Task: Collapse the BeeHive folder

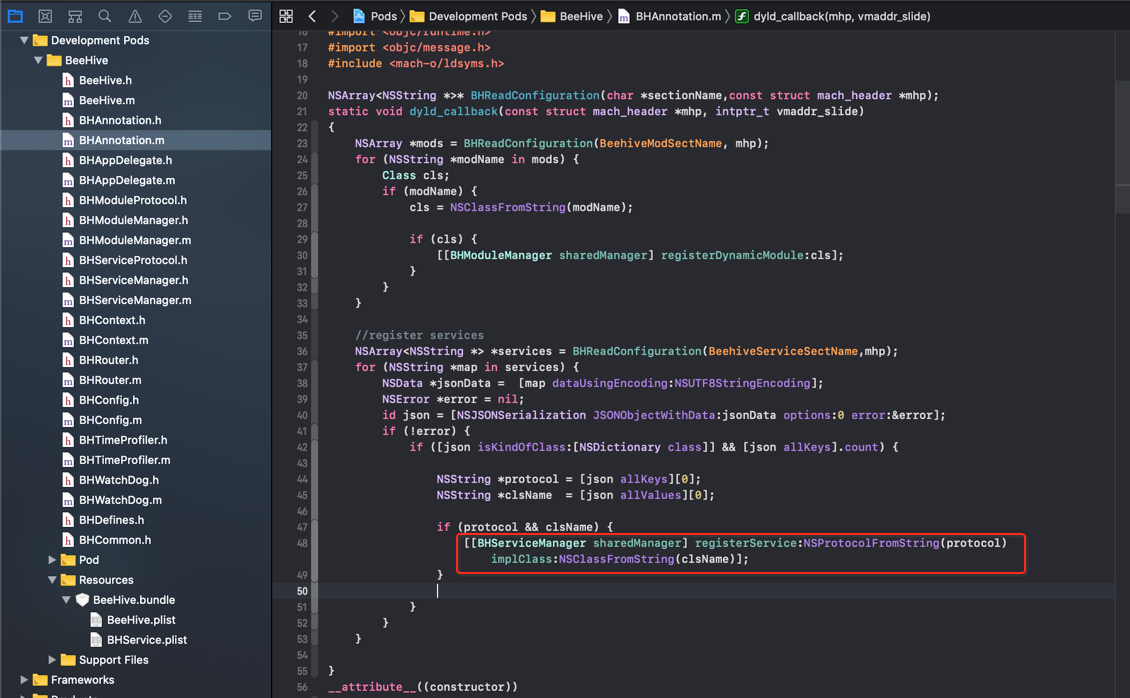Action: pyautogui.click(x=38, y=61)
